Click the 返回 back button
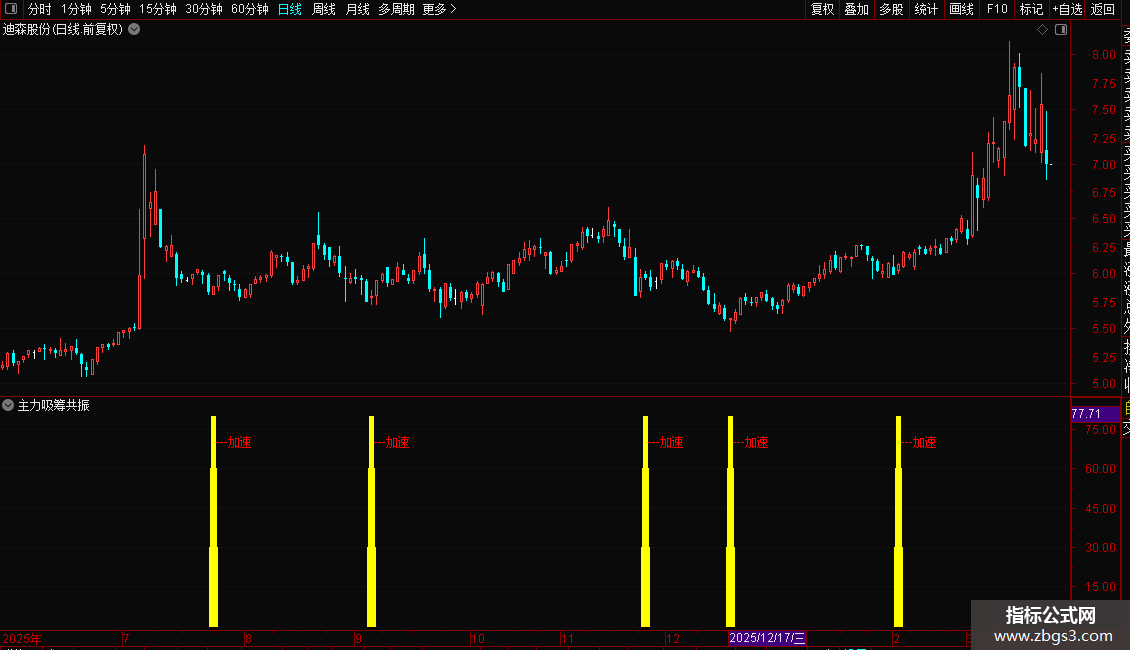 pyautogui.click(x=1103, y=9)
